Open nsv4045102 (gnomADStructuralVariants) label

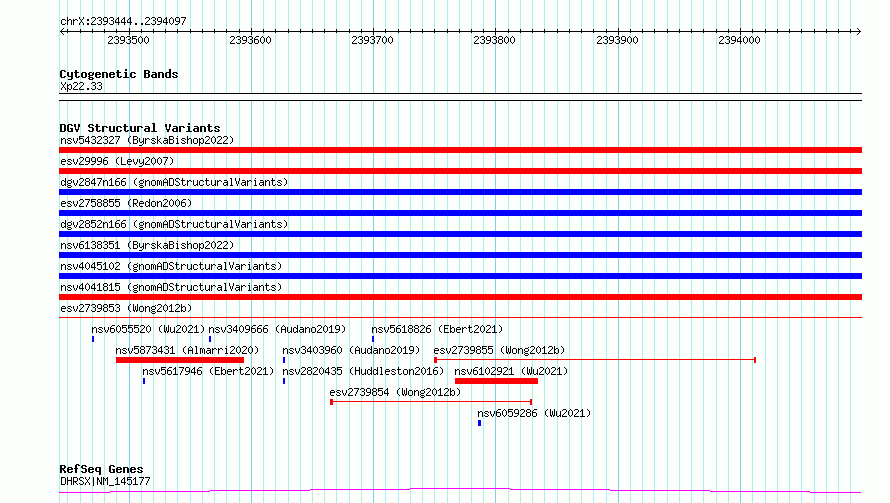(x=171, y=266)
